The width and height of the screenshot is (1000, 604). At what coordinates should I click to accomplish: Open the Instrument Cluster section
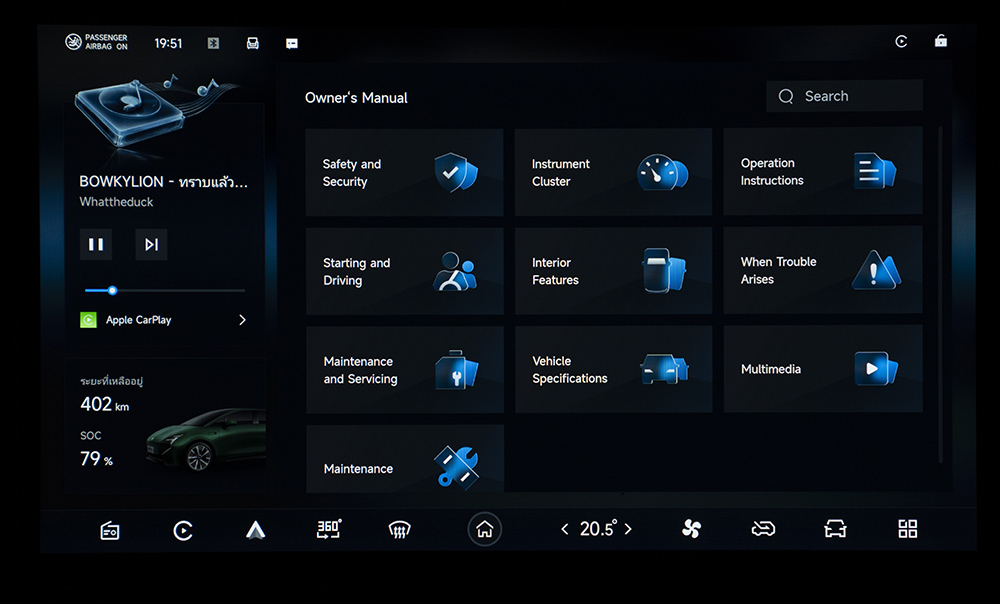(612, 173)
